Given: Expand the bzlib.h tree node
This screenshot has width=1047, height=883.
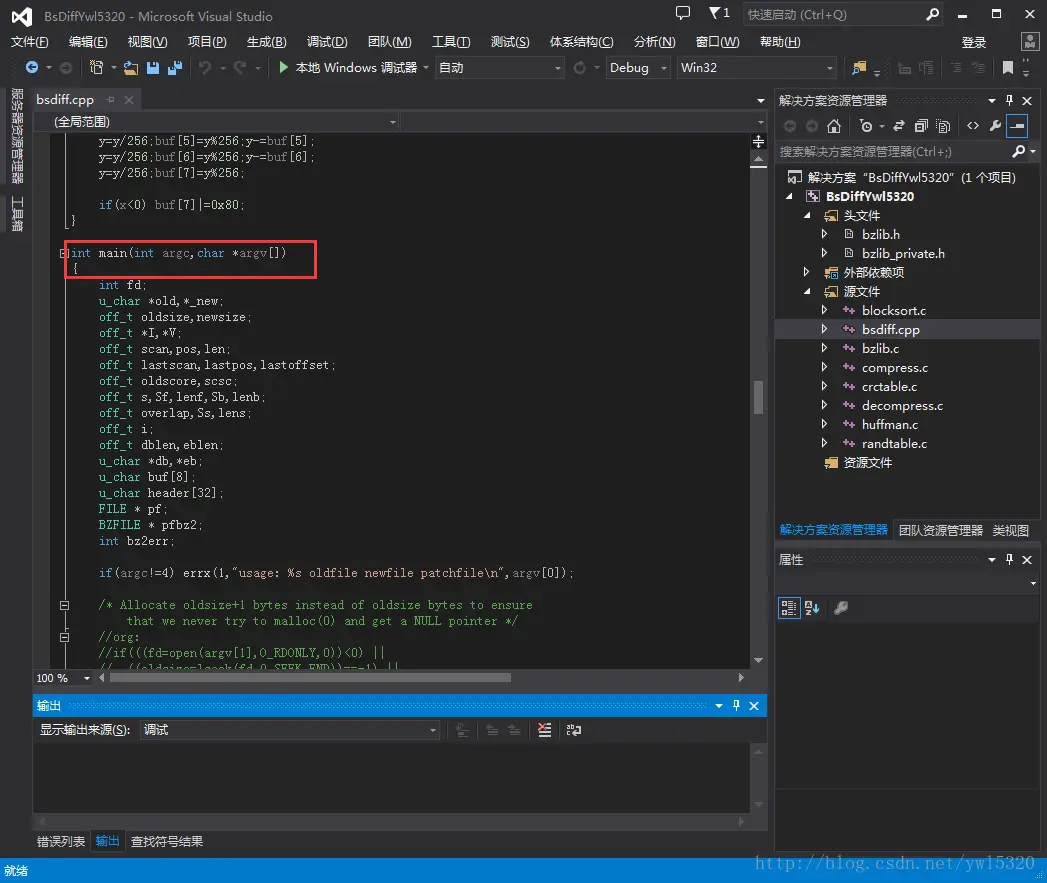Looking at the screenshot, I should click(824, 234).
